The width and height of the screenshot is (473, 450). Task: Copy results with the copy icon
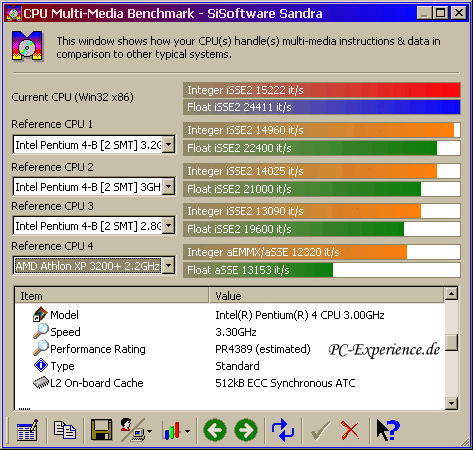(x=65, y=430)
